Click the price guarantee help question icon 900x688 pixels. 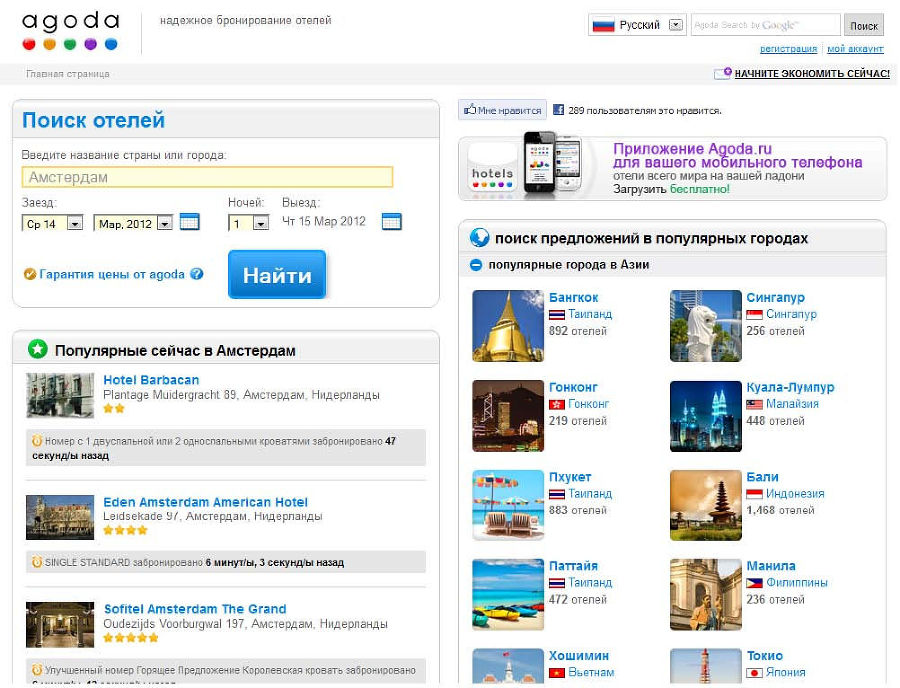[197, 274]
